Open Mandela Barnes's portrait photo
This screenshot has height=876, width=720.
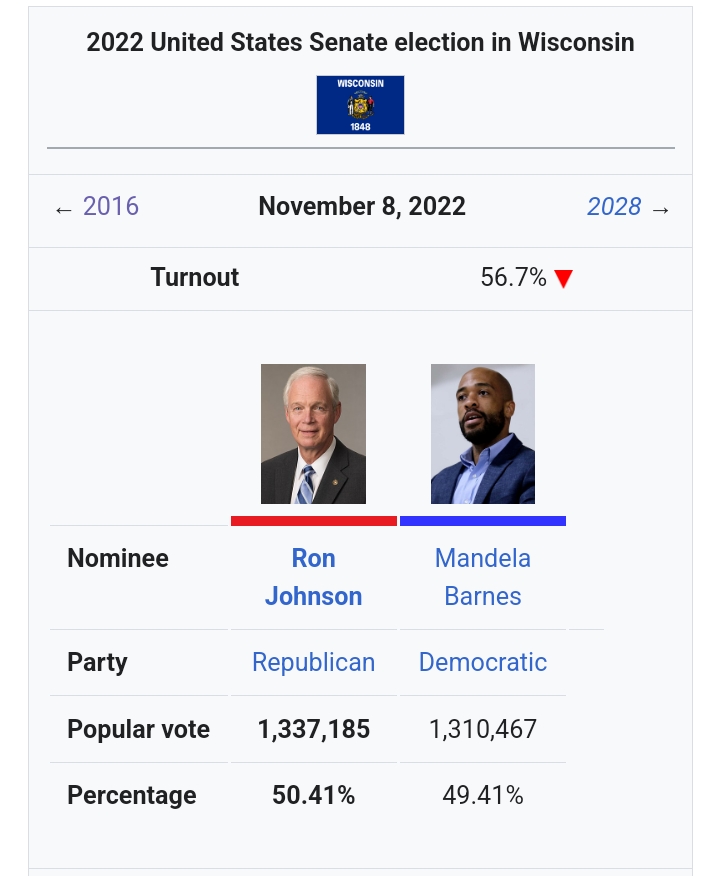point(482,434)
